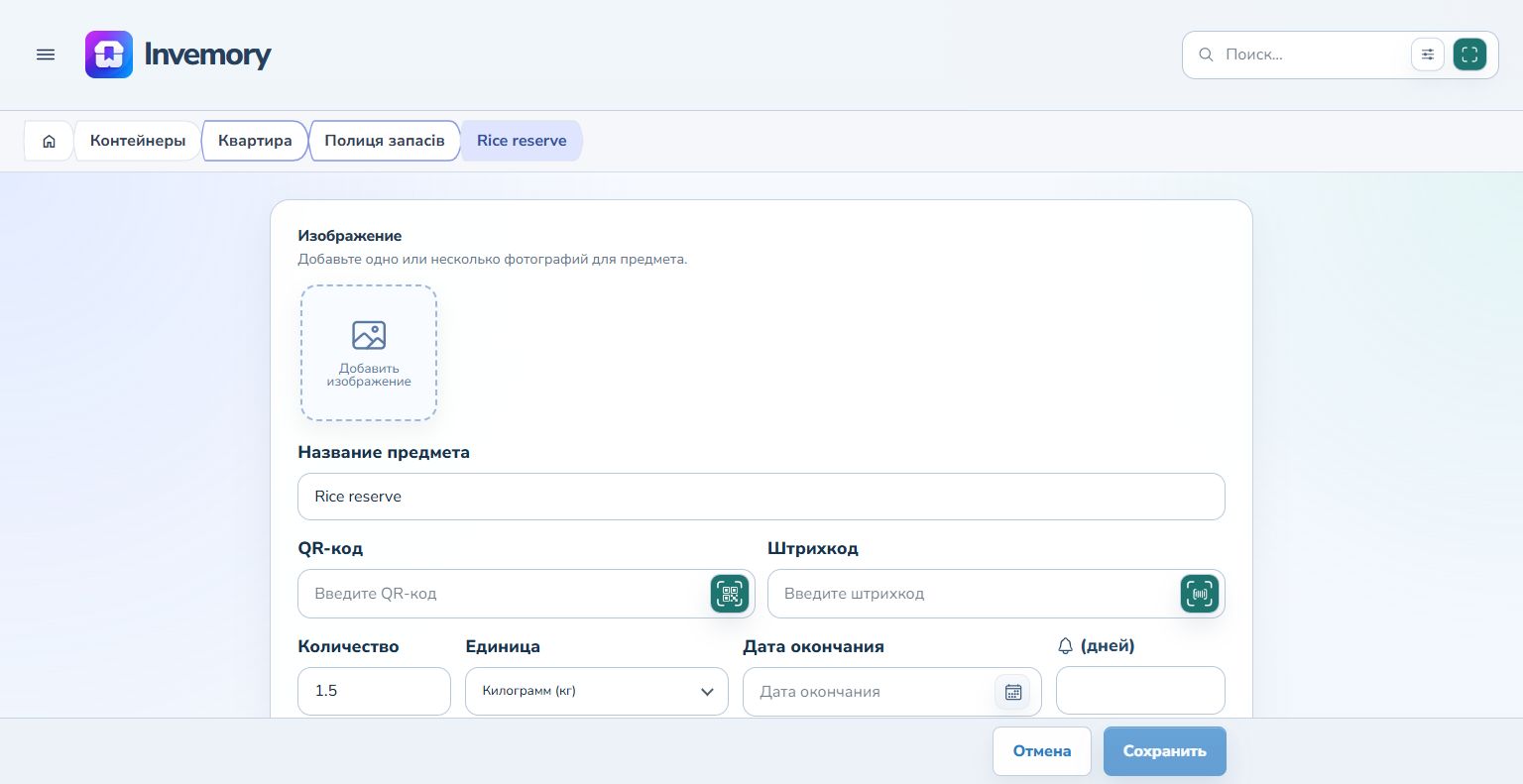Click the Добавить изображение upload area
The height and width of the screenshot is (784, 1523).
(369, 353)
